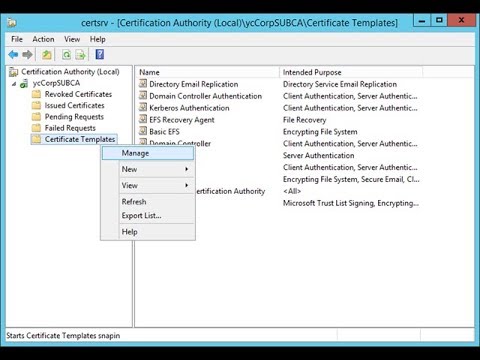
Task: Select the Certification Authority (Local) root label
Action: pyautogui.click(x=70, y=72)
